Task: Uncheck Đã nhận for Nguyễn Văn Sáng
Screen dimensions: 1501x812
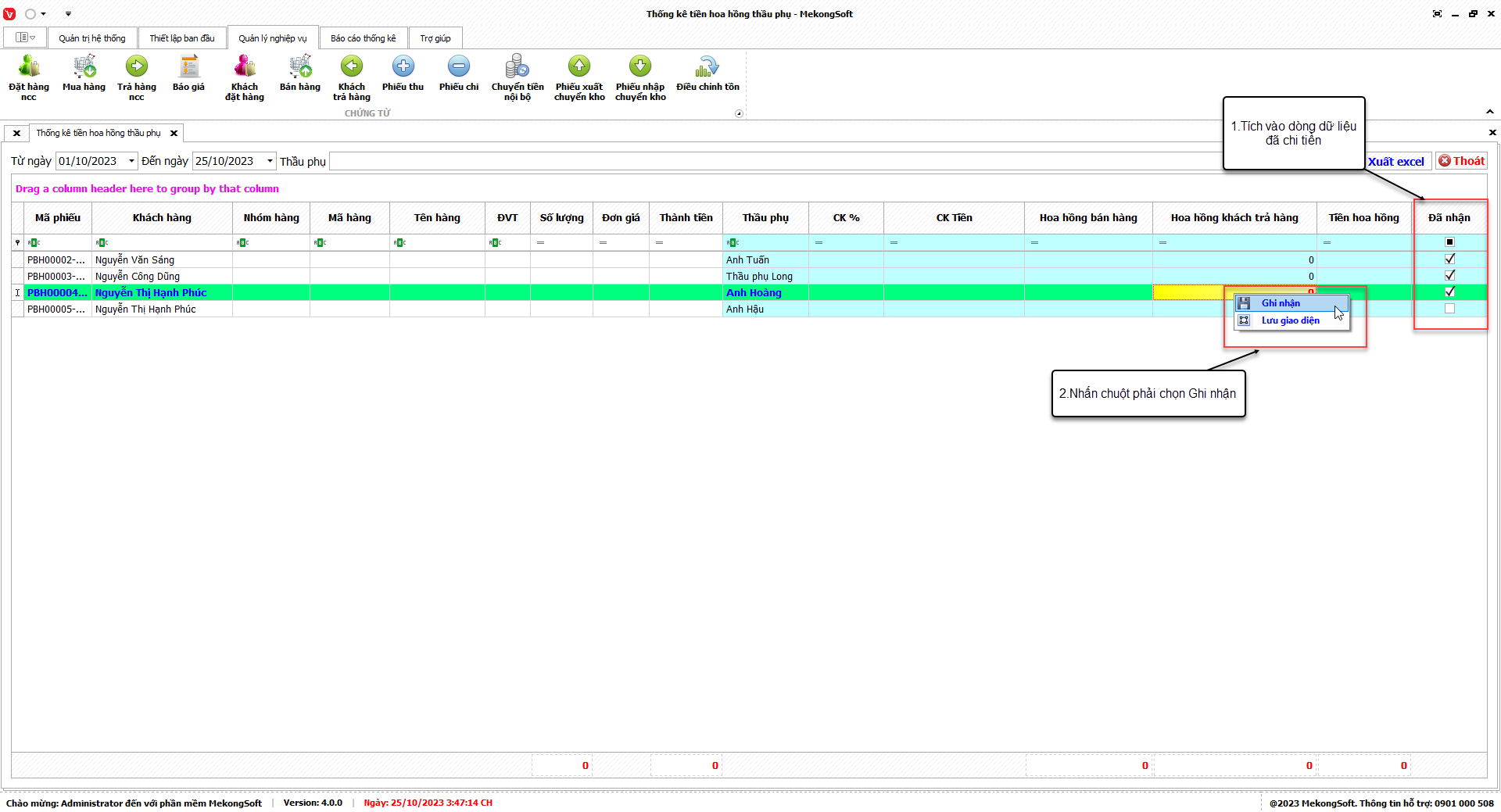Action: pos(1449,259)
